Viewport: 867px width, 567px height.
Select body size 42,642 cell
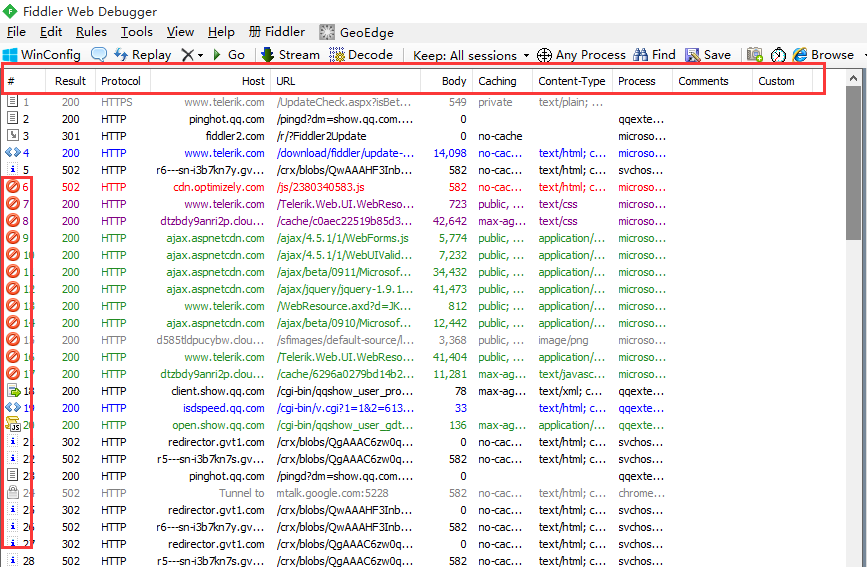click(x=450, y=221)
